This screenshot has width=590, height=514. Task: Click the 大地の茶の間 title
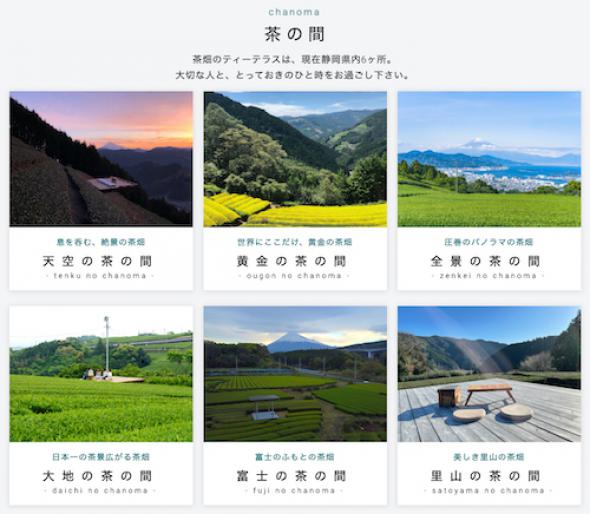click(97, 476)
